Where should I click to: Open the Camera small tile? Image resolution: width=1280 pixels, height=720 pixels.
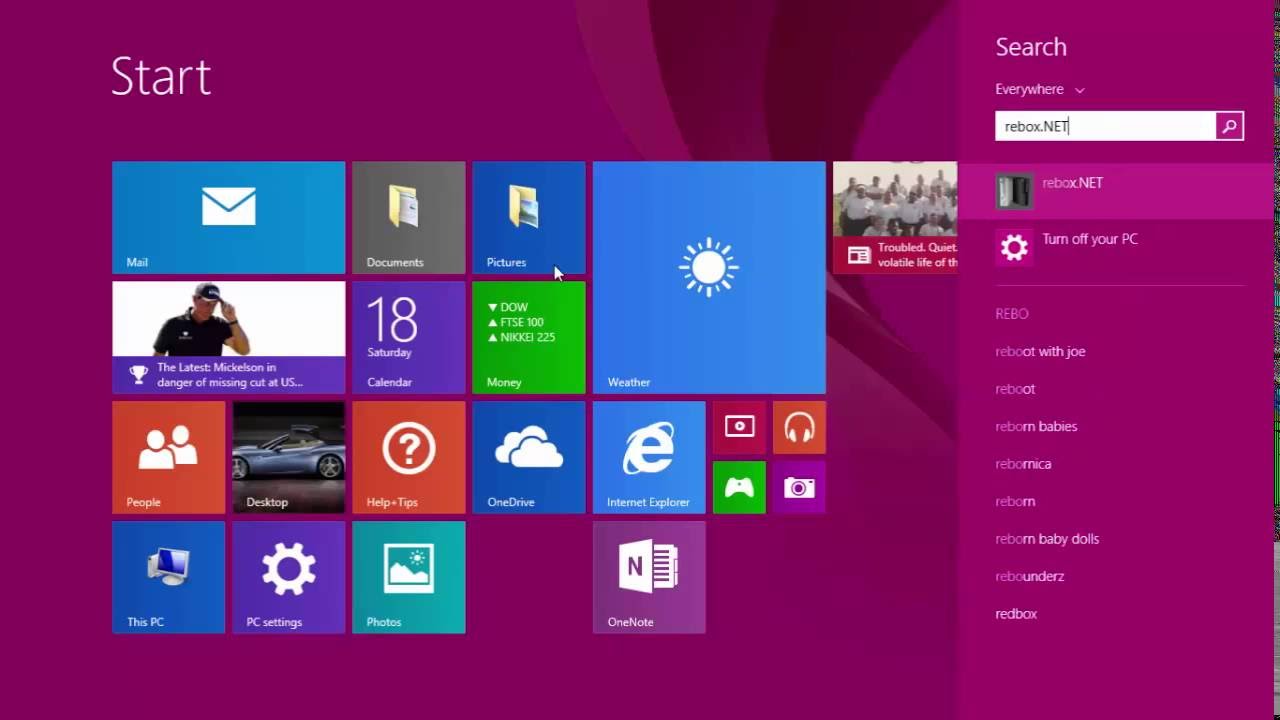(799, 487)
